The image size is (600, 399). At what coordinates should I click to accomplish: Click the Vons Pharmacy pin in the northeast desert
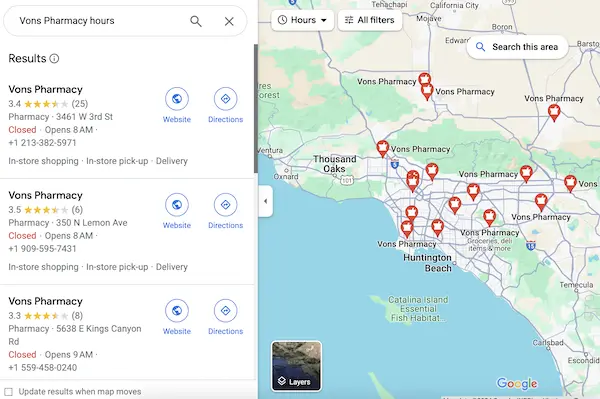[x=554, y=113]
